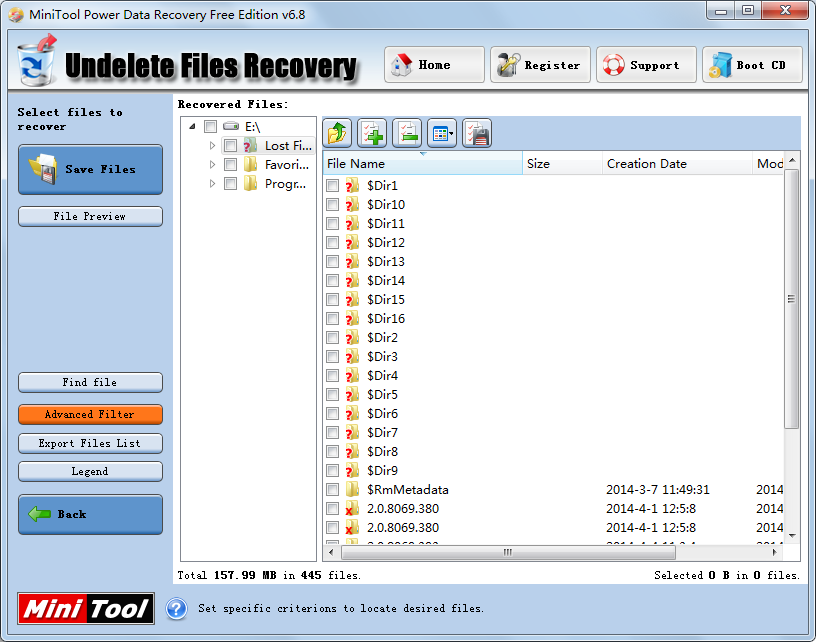
Task: Click the horizontal scrollbar left arrow
Action: (x=332, y=552)
